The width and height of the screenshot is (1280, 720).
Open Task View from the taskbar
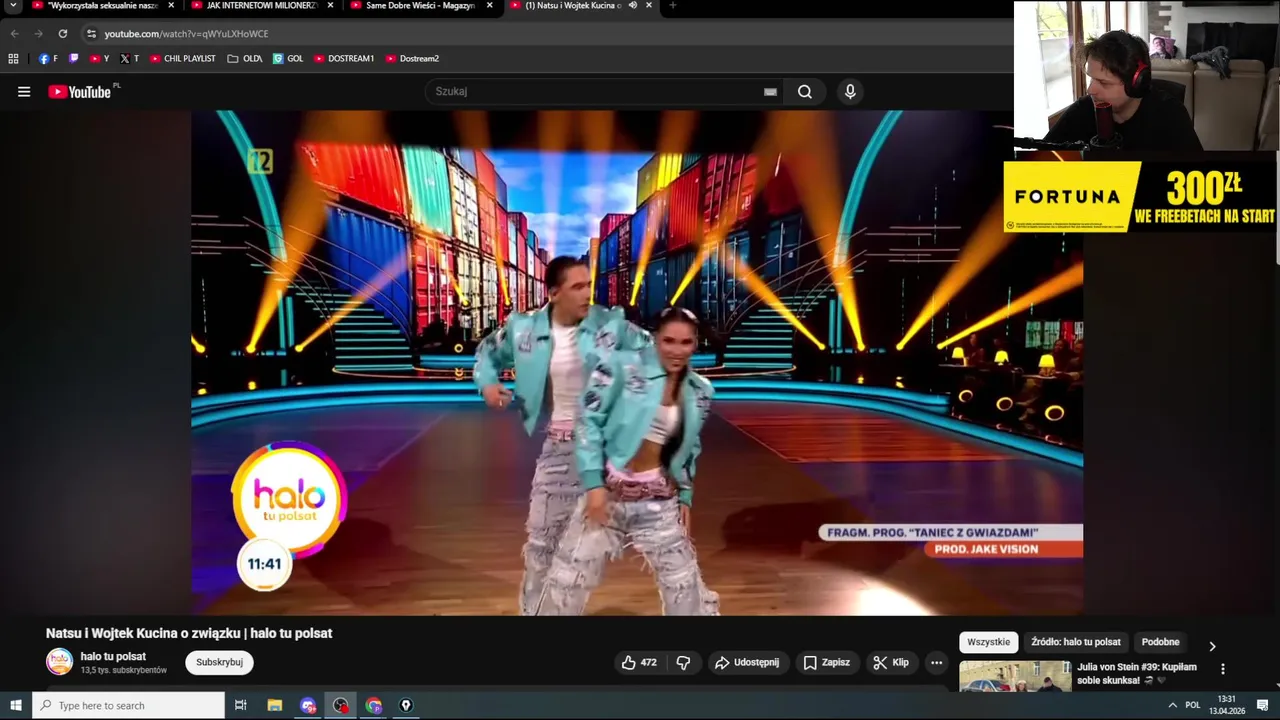point(240,705)
